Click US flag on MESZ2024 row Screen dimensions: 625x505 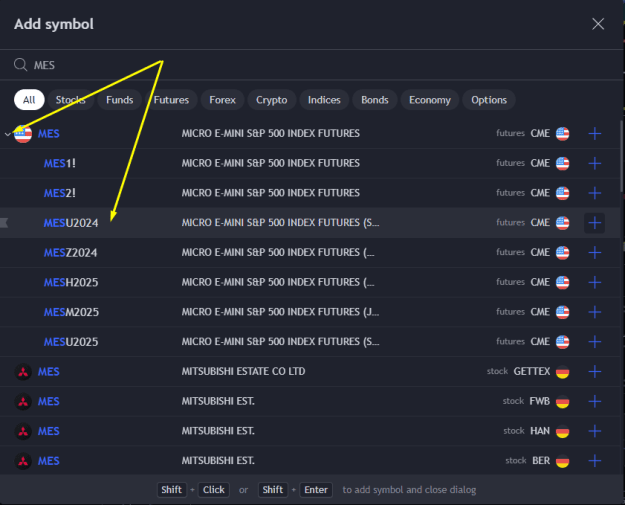(562, 253)
